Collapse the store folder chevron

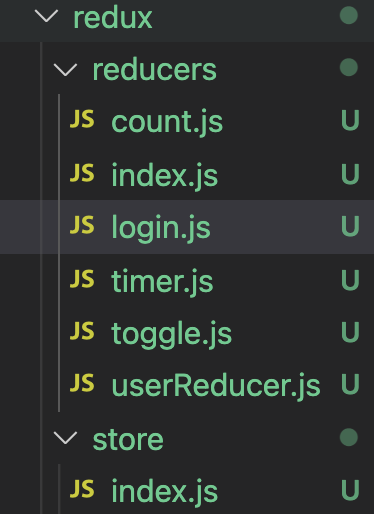tap(65, 438)
